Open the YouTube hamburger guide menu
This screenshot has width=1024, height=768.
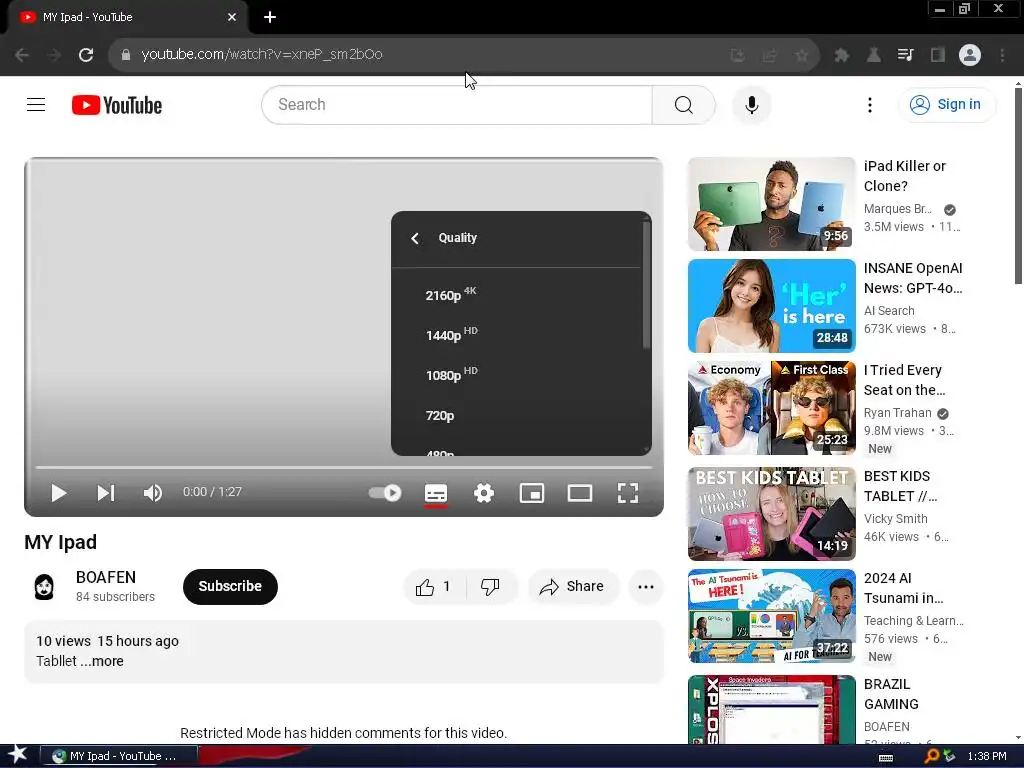tap(36, 104)
